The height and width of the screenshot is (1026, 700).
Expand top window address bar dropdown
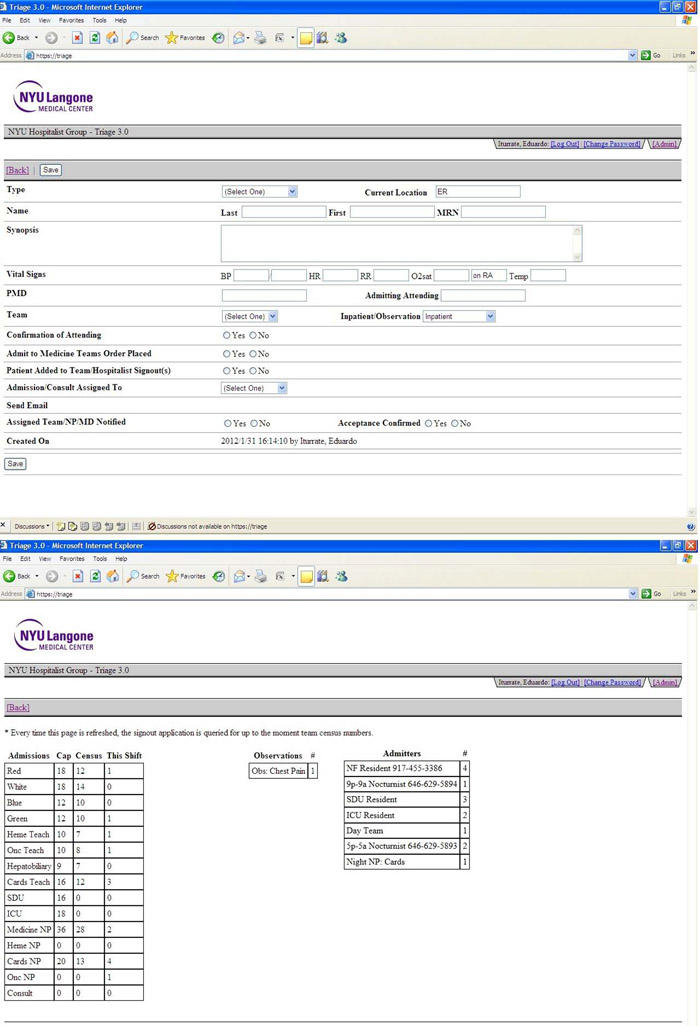(632, 56)
